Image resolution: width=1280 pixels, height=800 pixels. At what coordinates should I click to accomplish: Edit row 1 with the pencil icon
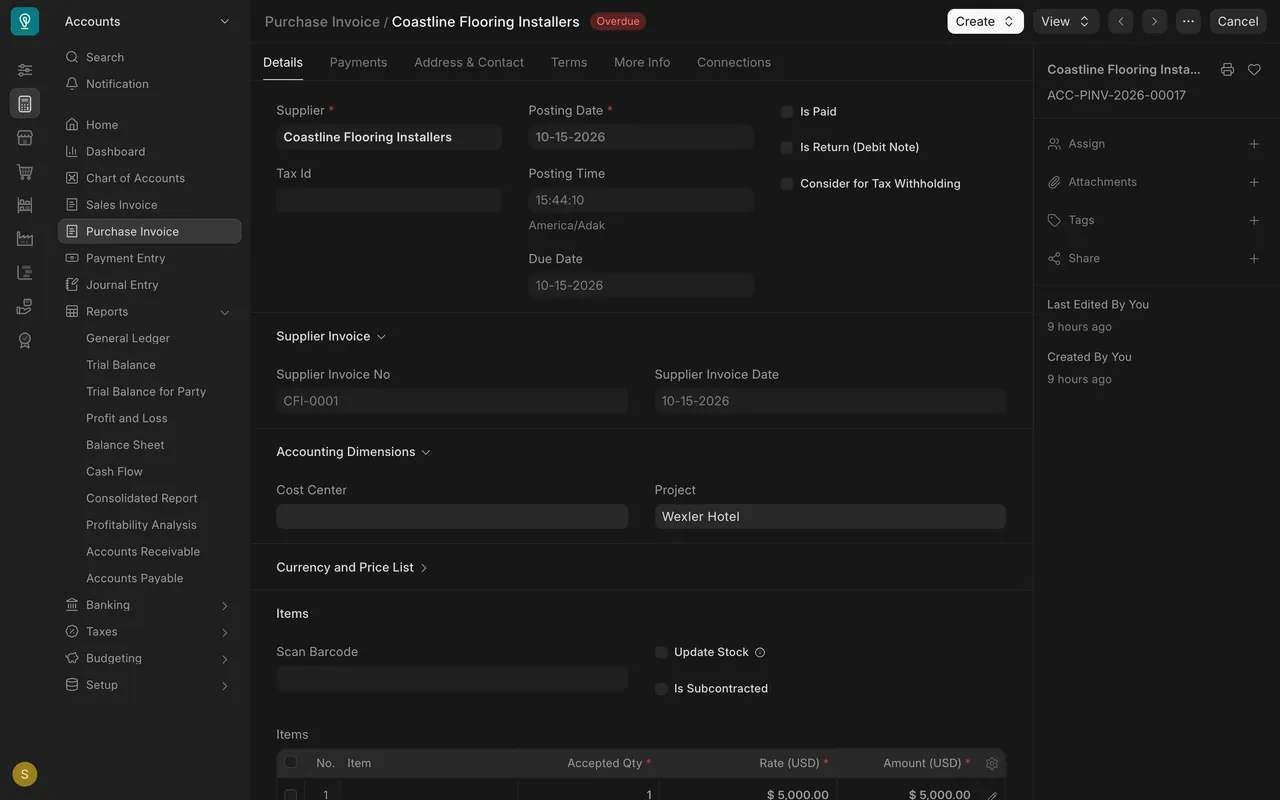pos(992,796)
